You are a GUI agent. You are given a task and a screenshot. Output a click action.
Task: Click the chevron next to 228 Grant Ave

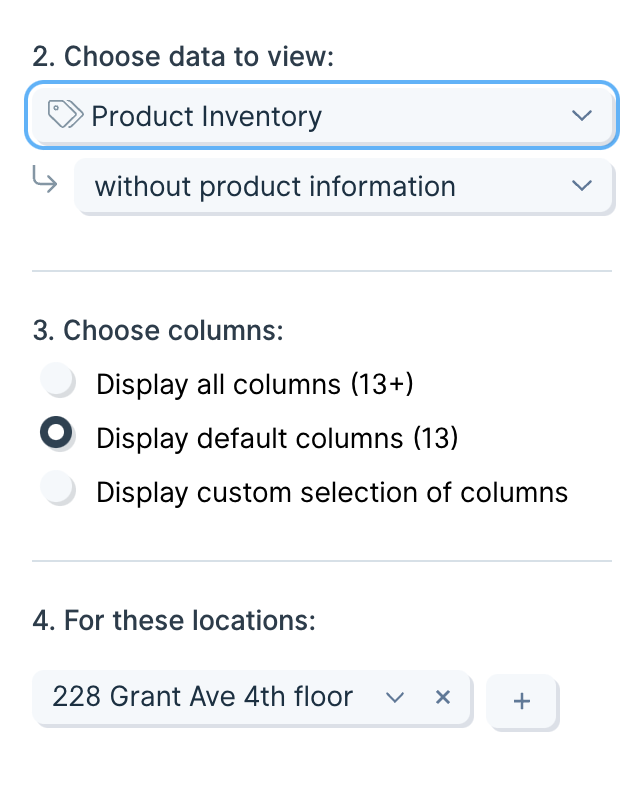395,697
